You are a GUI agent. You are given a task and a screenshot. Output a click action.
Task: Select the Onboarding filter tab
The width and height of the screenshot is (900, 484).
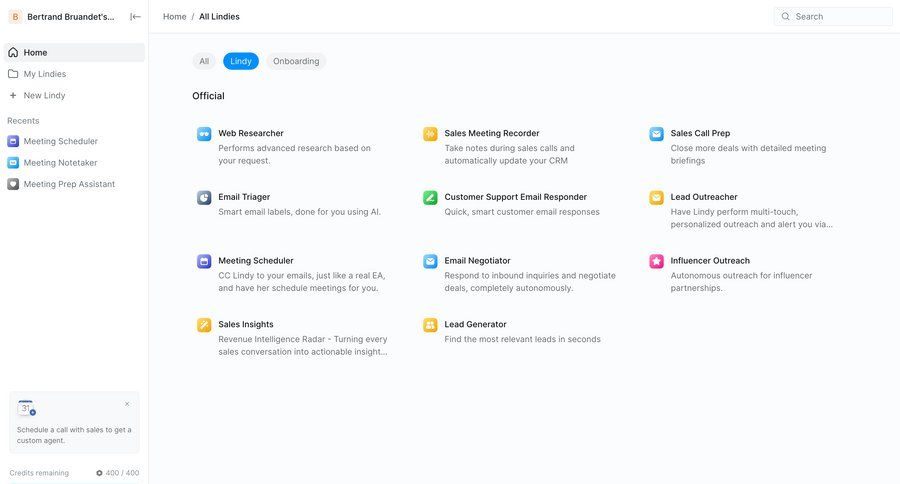coord(296,61)
